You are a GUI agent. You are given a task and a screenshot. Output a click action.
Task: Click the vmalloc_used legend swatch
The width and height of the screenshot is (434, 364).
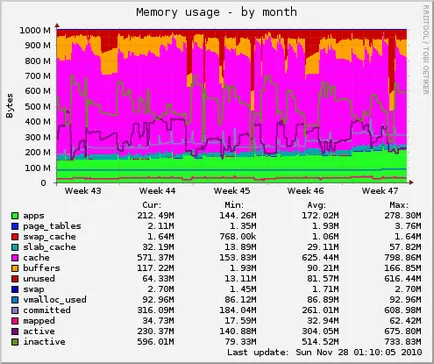click(x=15, y=300)
